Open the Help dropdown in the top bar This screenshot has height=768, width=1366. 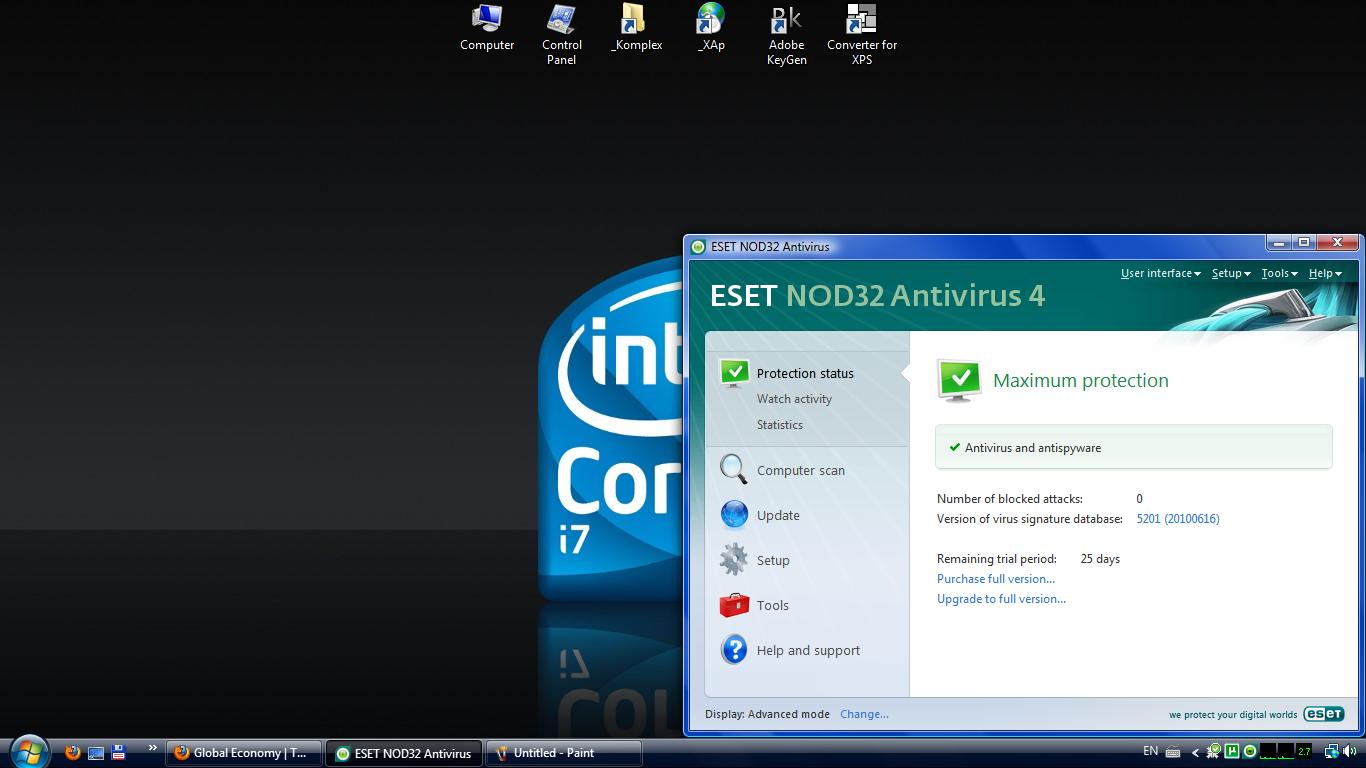coord(1325,273)
